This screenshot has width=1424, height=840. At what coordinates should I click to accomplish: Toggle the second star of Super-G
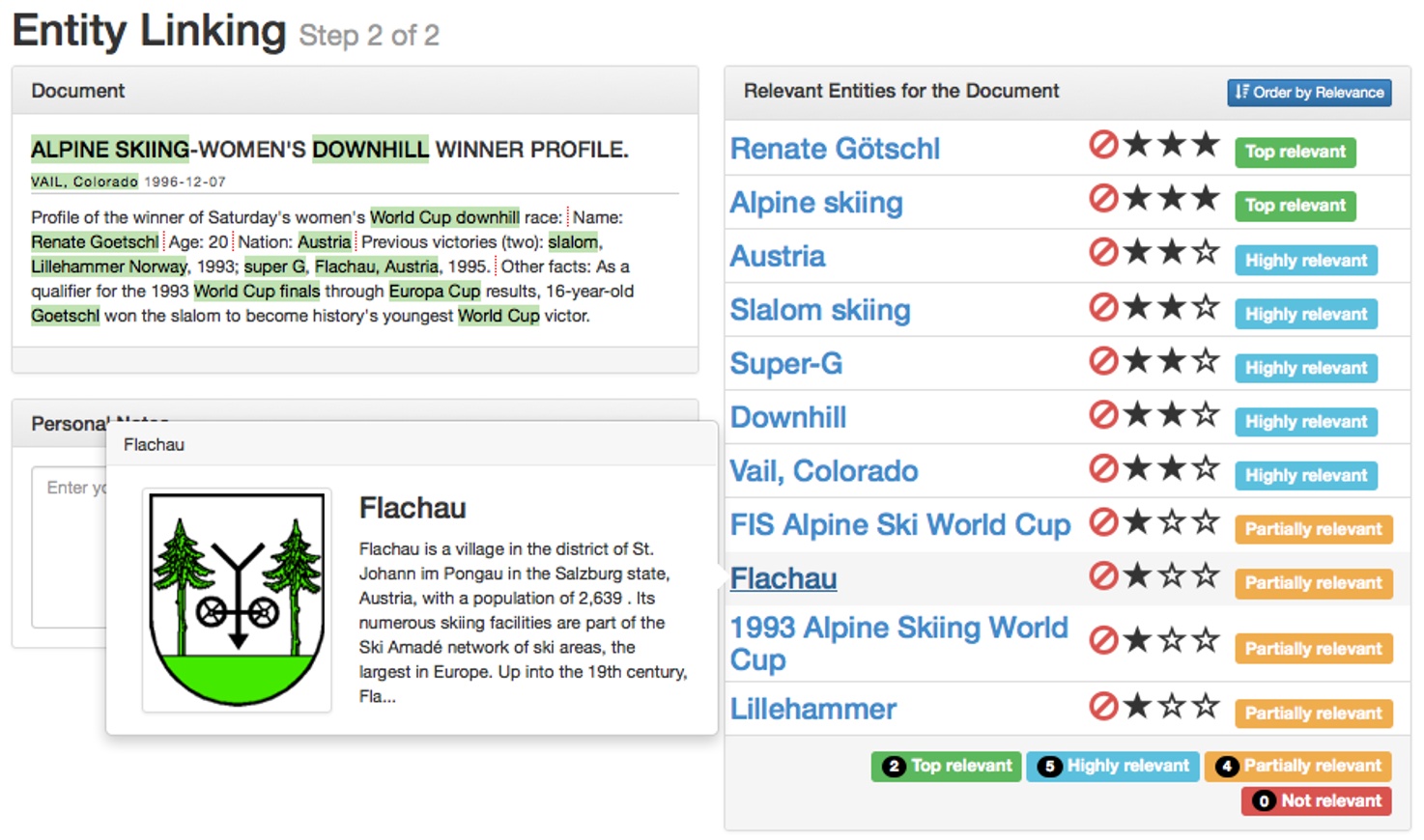click(1171, 360)
